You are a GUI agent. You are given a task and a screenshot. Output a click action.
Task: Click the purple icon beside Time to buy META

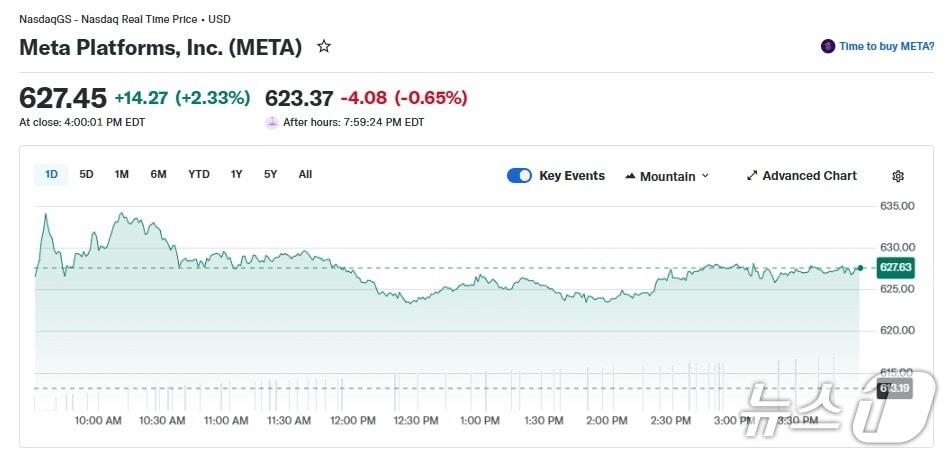tap(827, 46)
